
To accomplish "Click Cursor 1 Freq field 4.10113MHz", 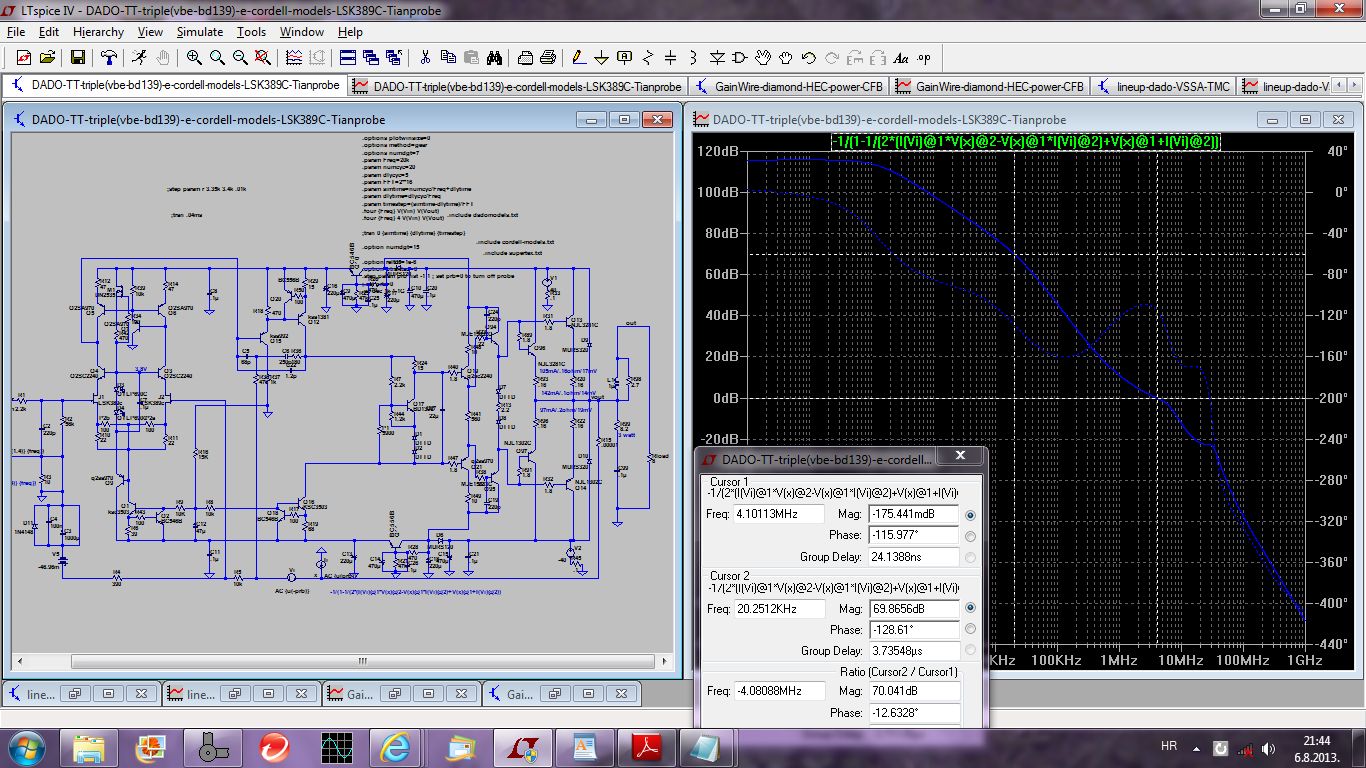I will click(780, 514).
